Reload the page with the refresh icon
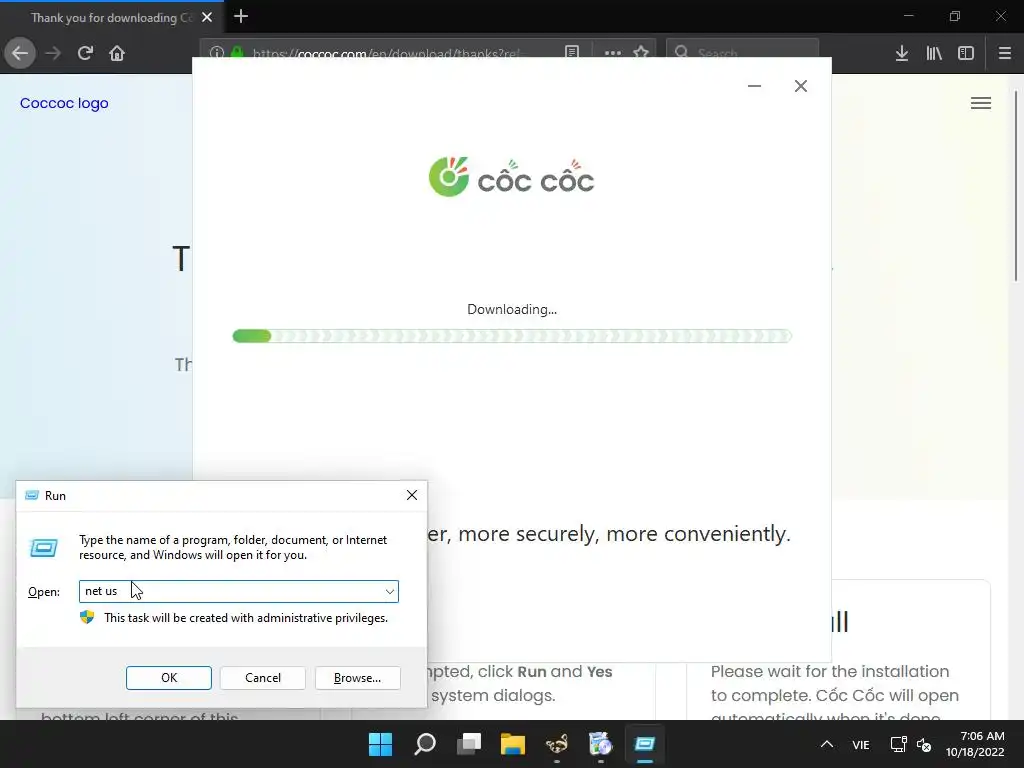Image resolution: width=1024 pixels, height=768 pixels. coord(85,53)
